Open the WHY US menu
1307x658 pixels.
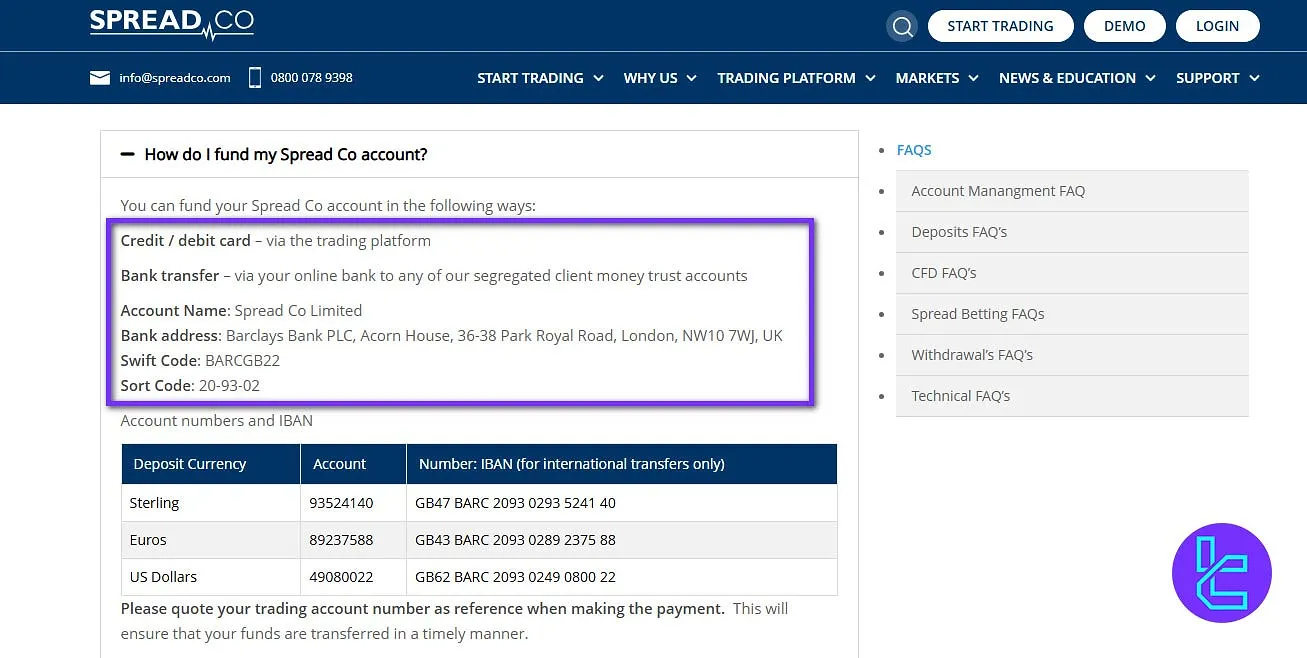tap(652, 78)
